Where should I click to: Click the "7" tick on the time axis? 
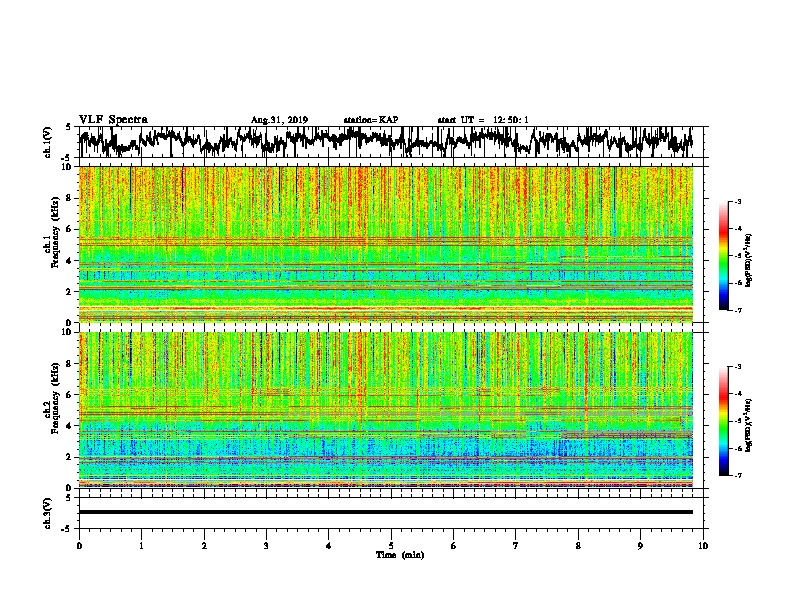pos(516,546)
